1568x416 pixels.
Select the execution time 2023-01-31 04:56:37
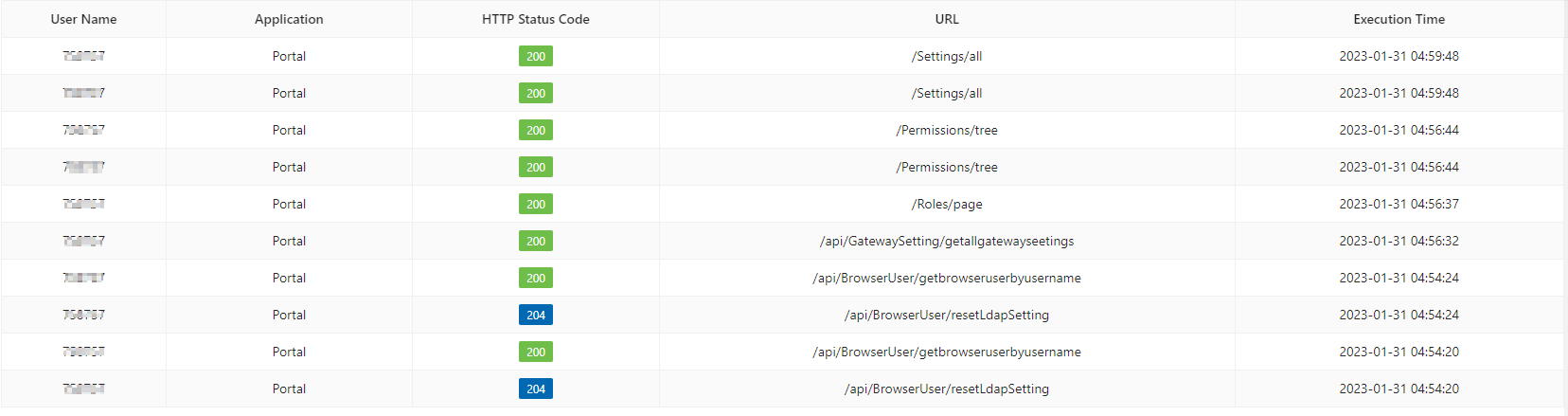[x=1399, y=204]
